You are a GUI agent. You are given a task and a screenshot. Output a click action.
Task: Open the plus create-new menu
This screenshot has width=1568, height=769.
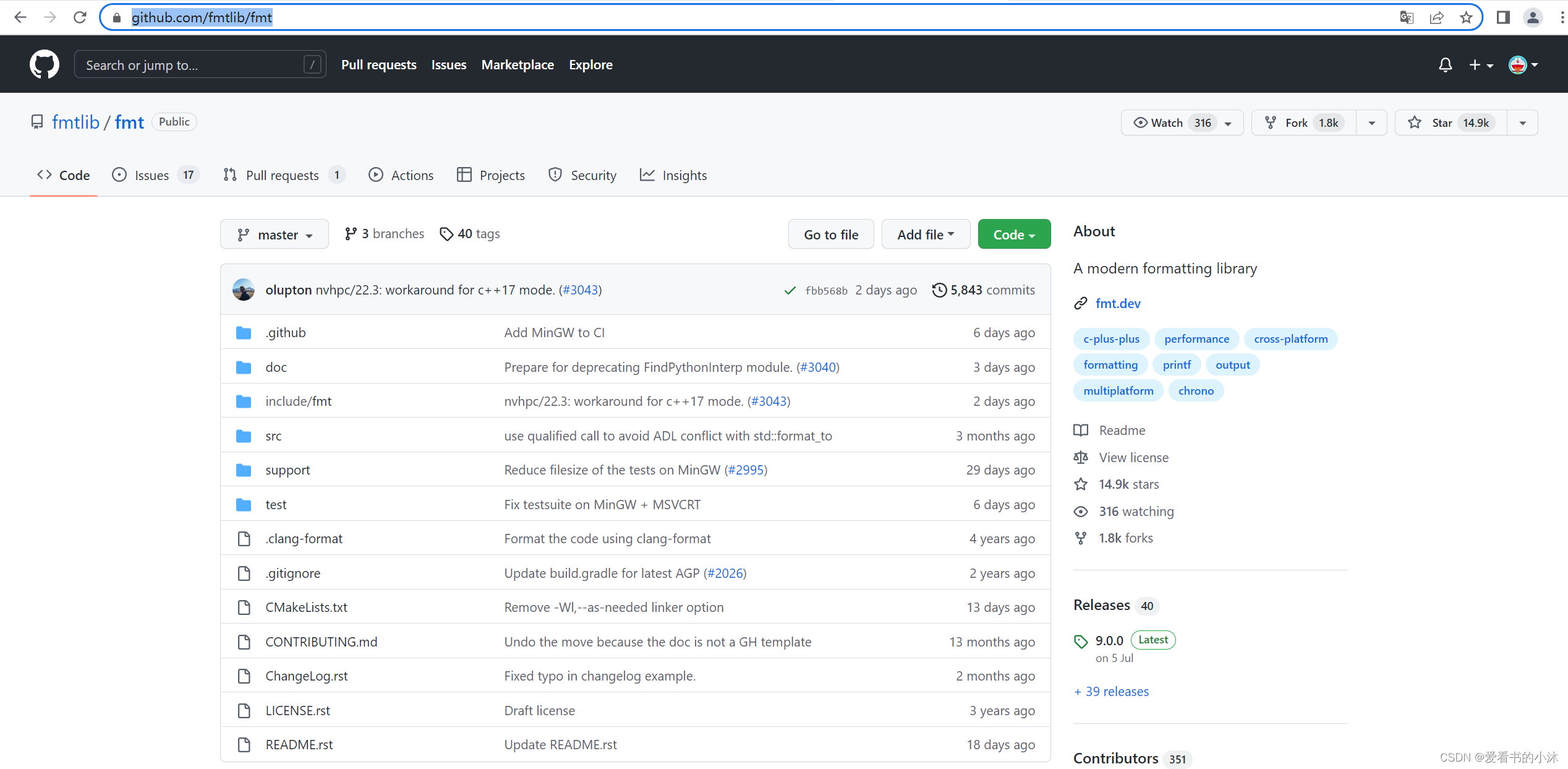click(x=1481, y=65)
